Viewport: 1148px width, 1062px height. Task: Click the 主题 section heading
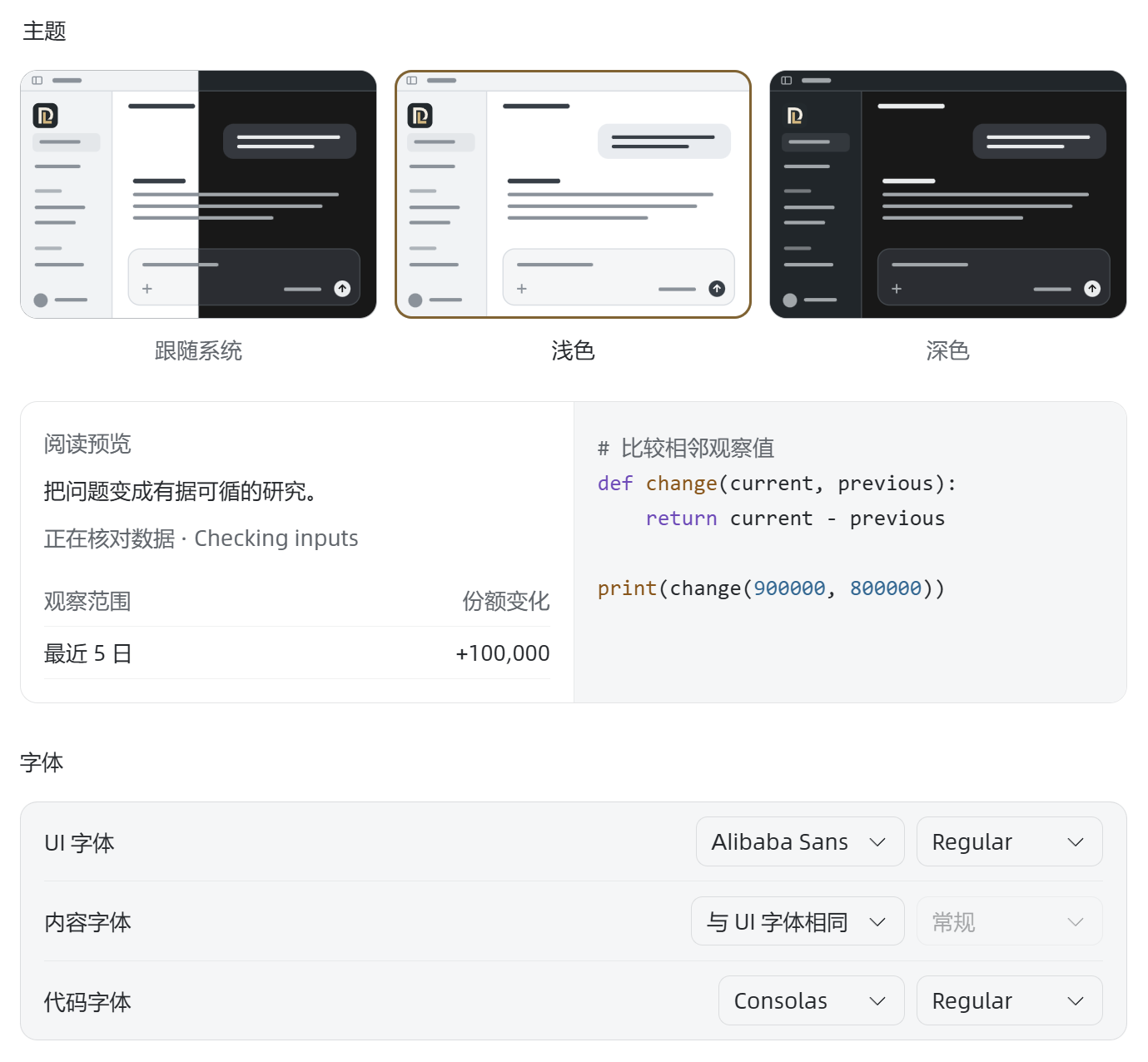tap(44, 31)
